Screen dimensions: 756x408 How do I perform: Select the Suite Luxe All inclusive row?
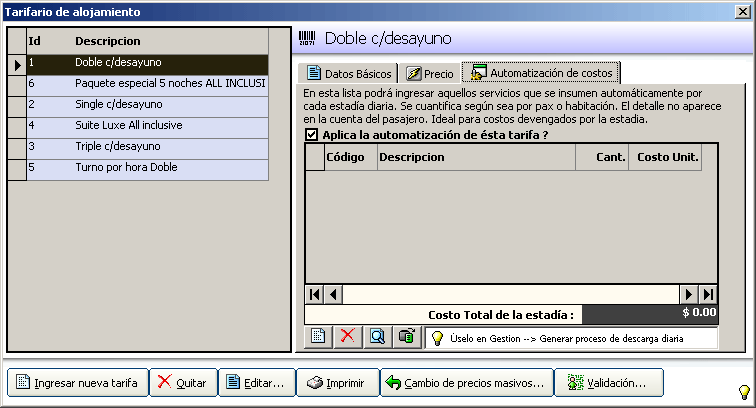(x=146, y=125)
